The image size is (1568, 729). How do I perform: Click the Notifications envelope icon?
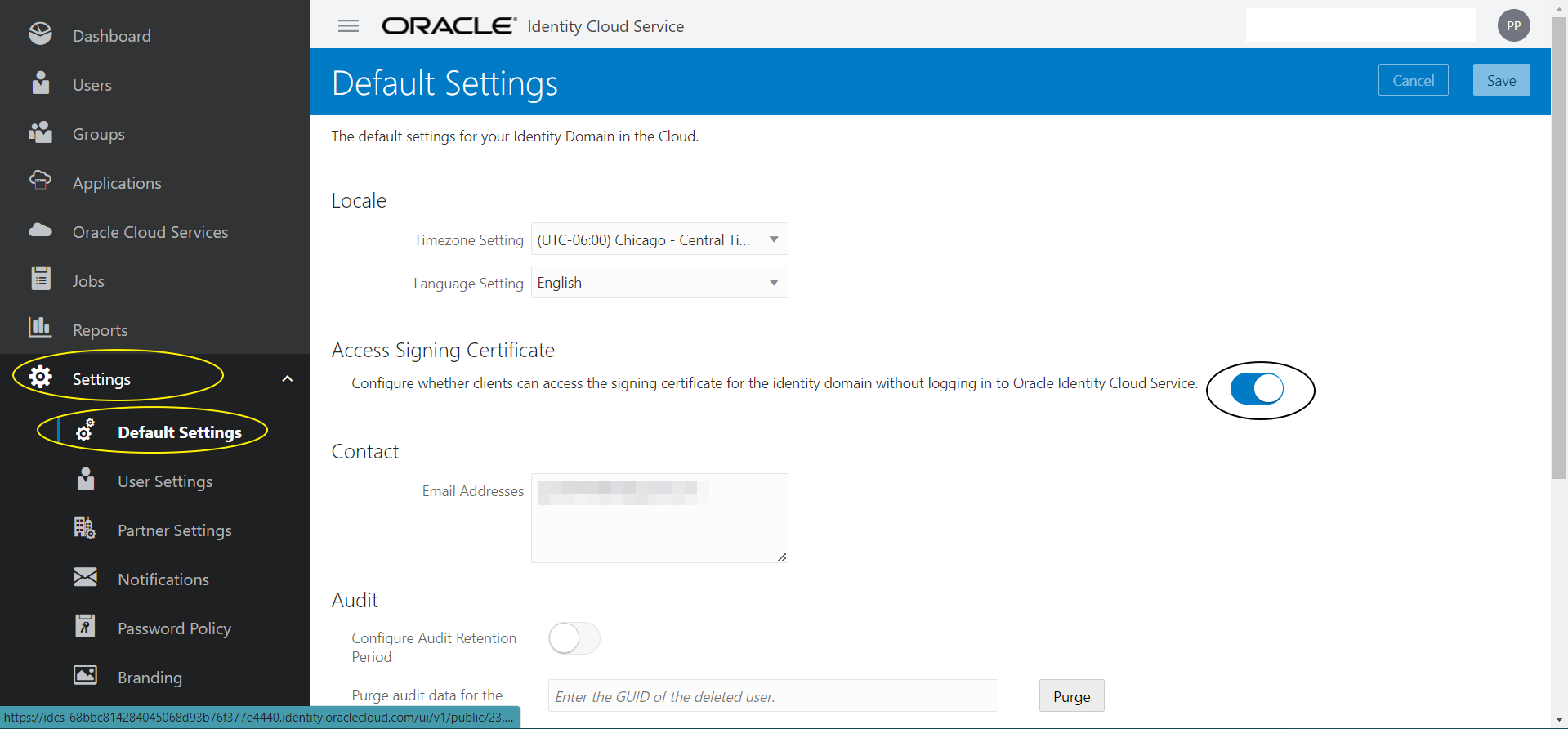tap(85, 578)
